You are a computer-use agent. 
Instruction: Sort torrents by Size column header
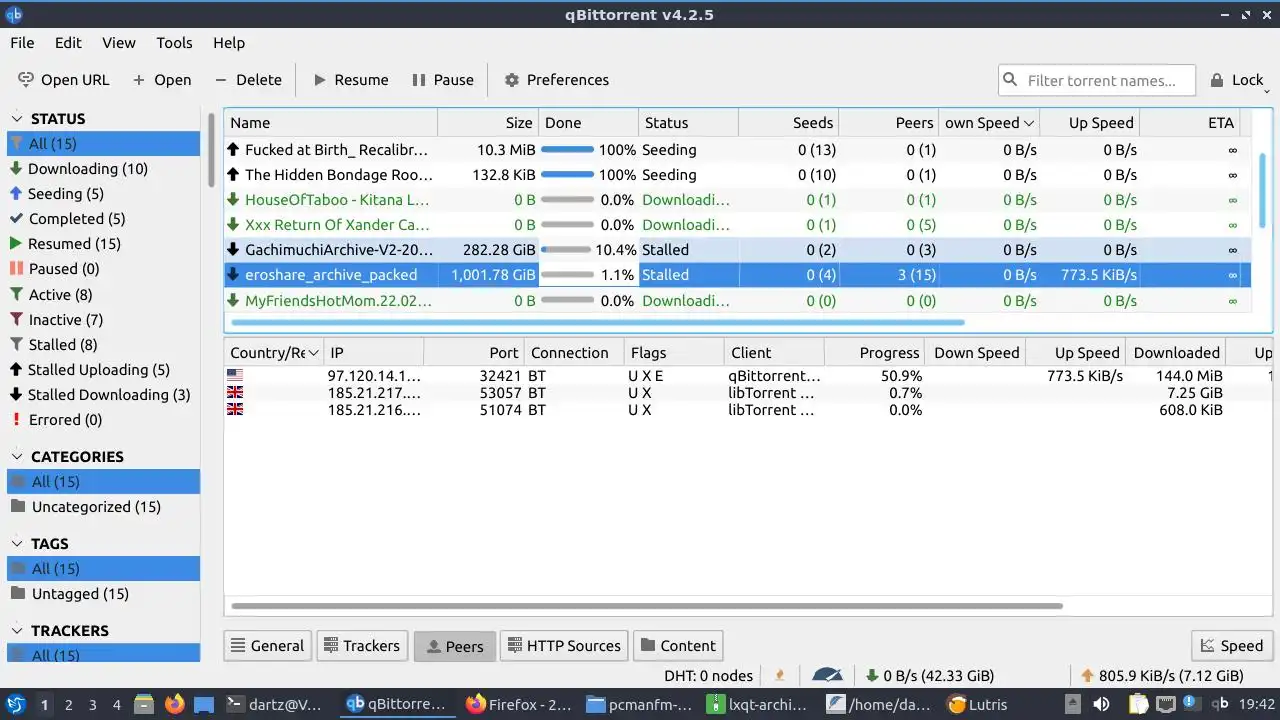(x=488, y=123)
